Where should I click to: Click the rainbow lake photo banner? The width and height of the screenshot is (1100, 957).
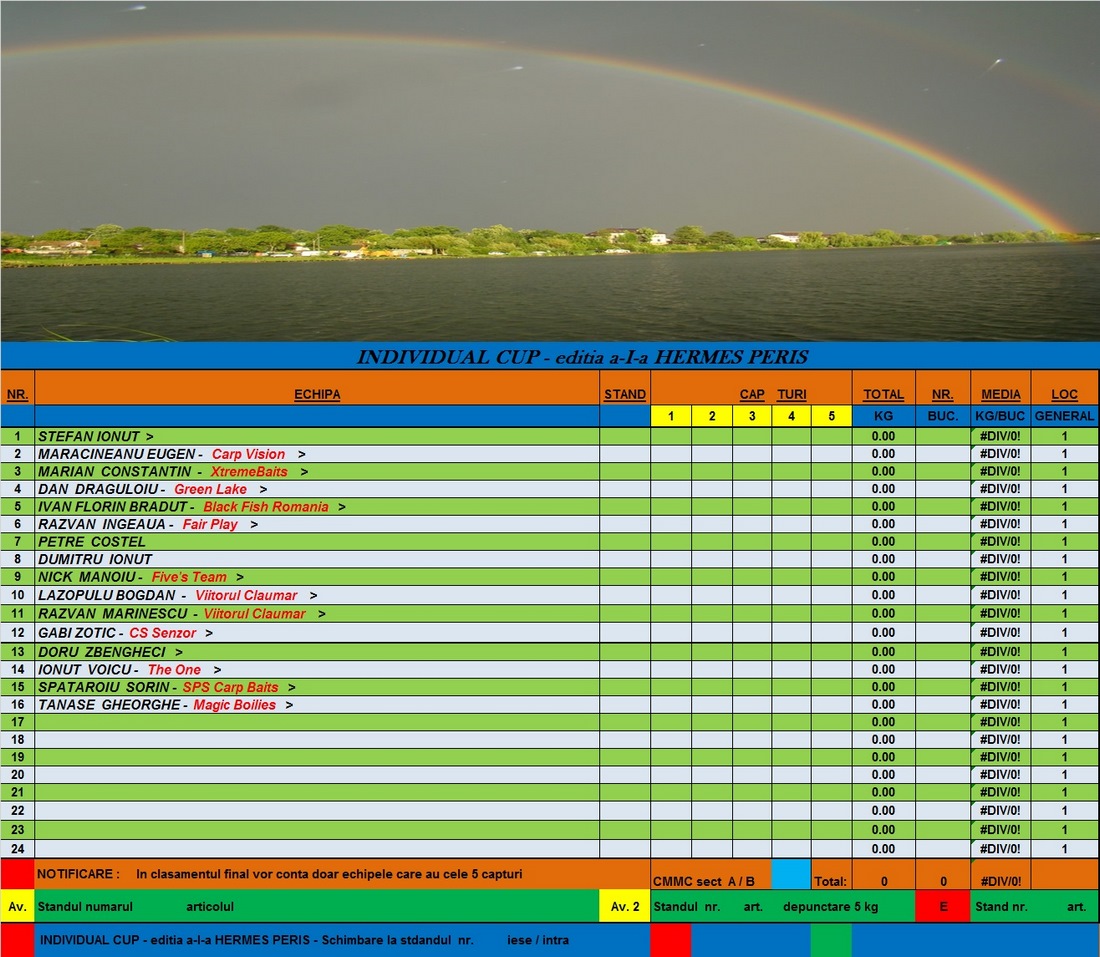(x=550, y=170)
